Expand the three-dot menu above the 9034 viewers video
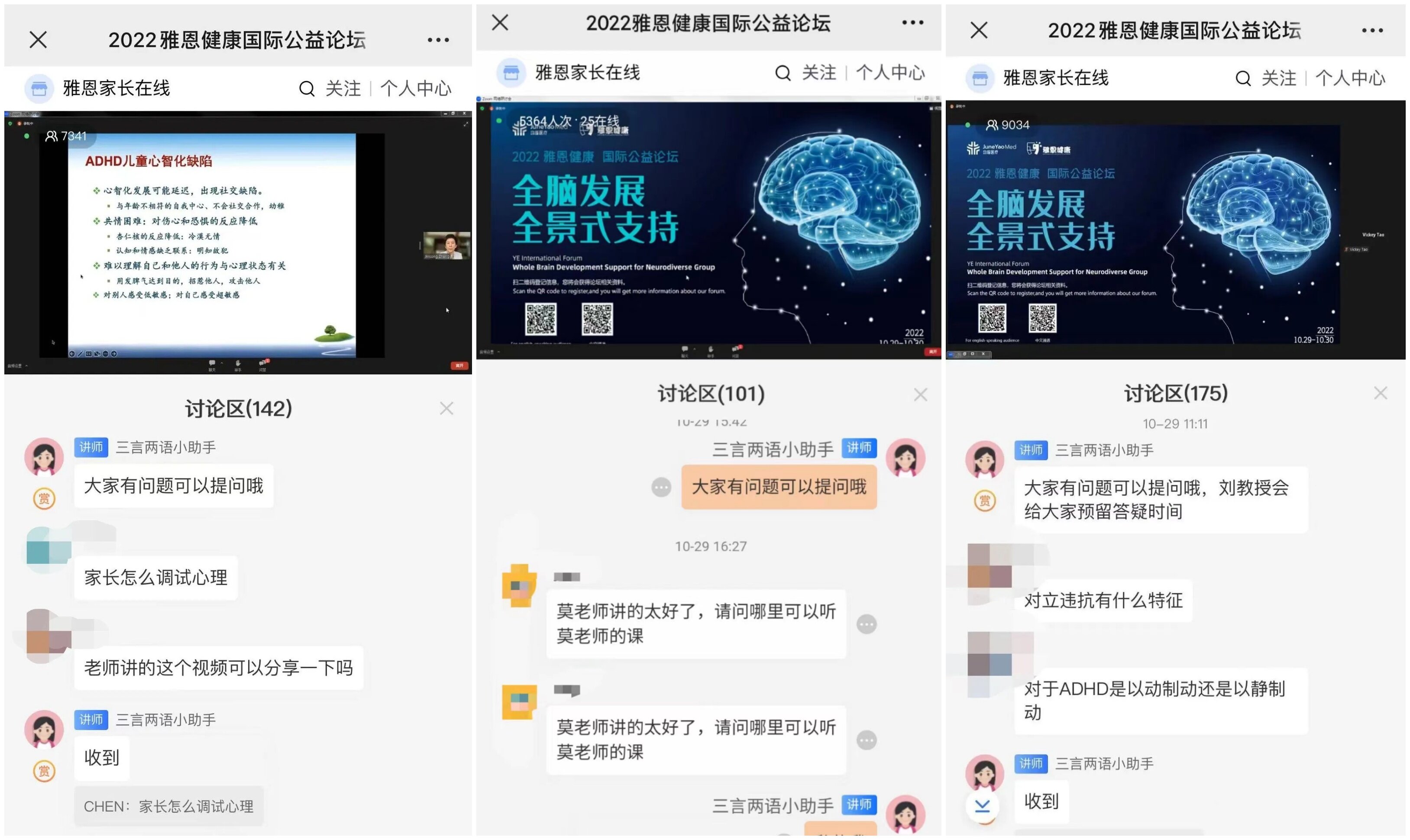1410x840 pixels. [1373, 30]
